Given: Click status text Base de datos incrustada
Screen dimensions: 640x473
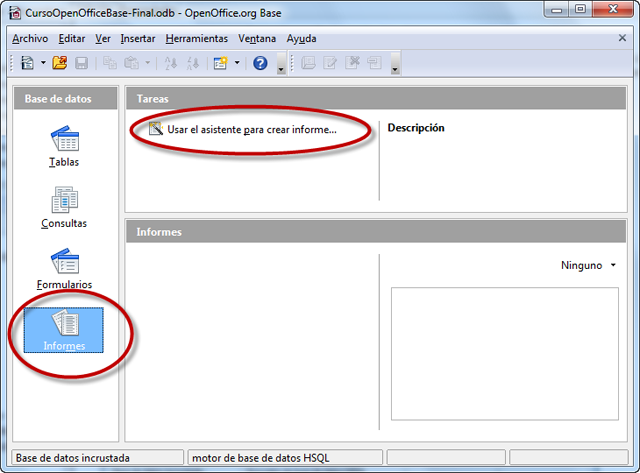Looking at the screenshot, I should point(73,458).
